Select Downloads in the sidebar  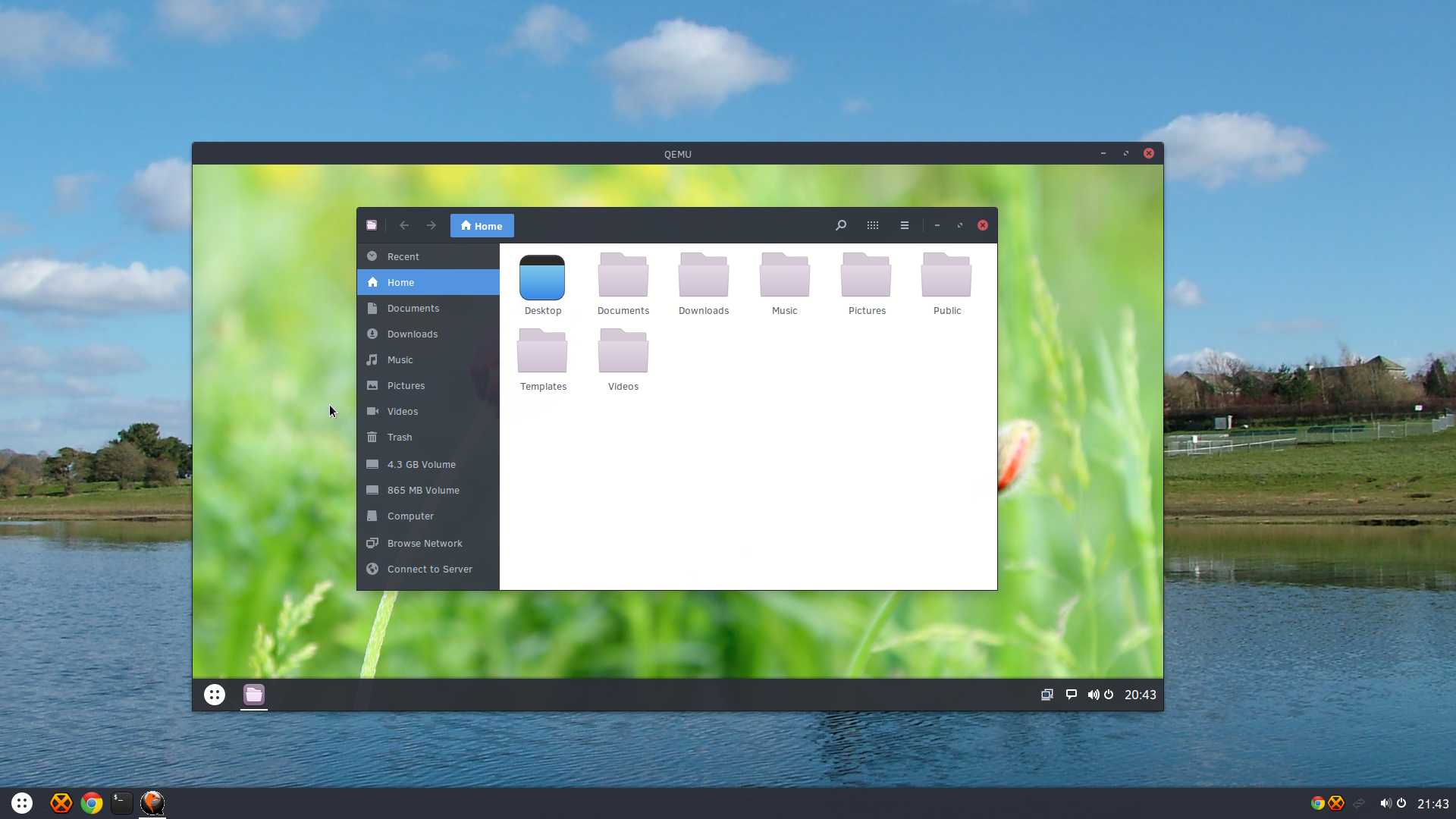pos(428,334)
